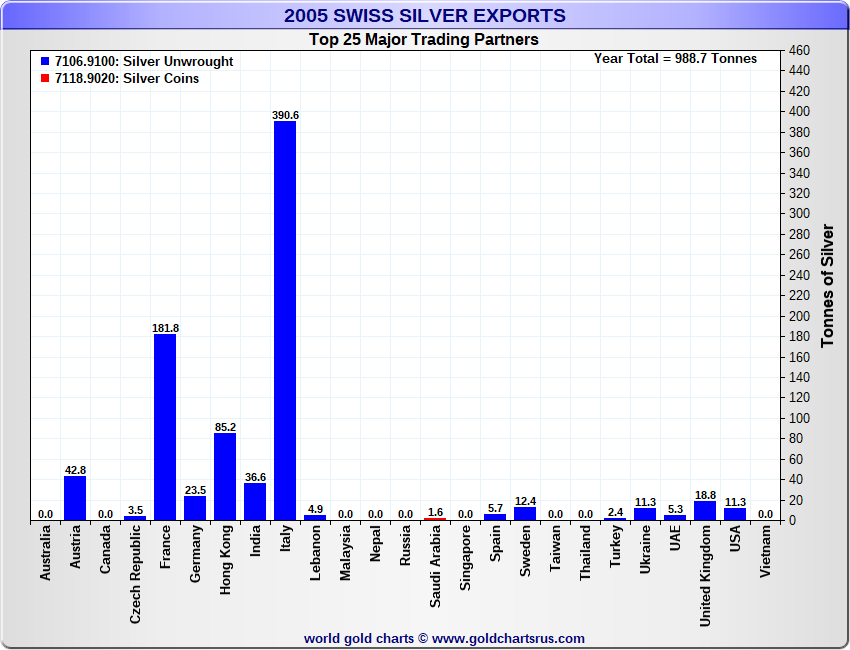This screenshot has width=850, height=650.
Task: Click the 'Hong Kong' x-axis label
Action: click(225, 559)
